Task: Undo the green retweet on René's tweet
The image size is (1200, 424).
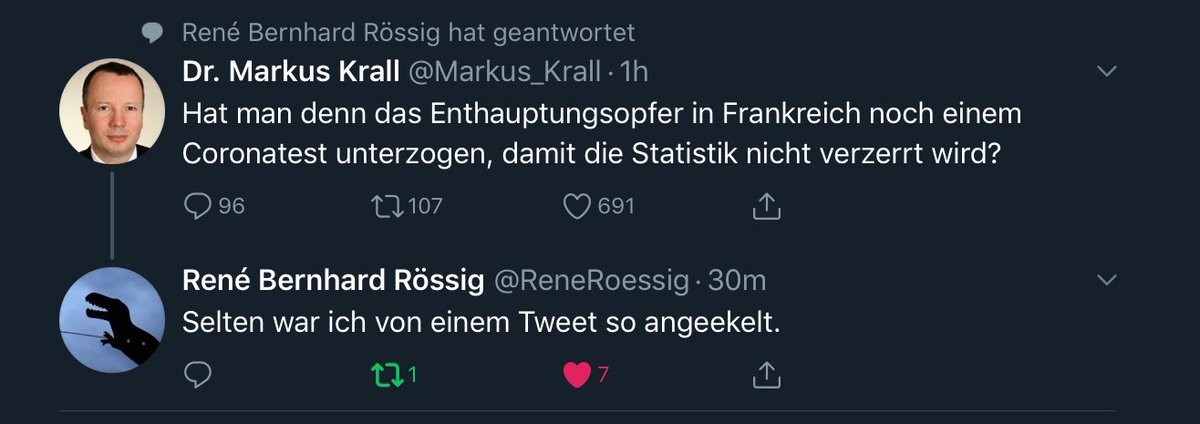Action: click(x=384, y=375)
